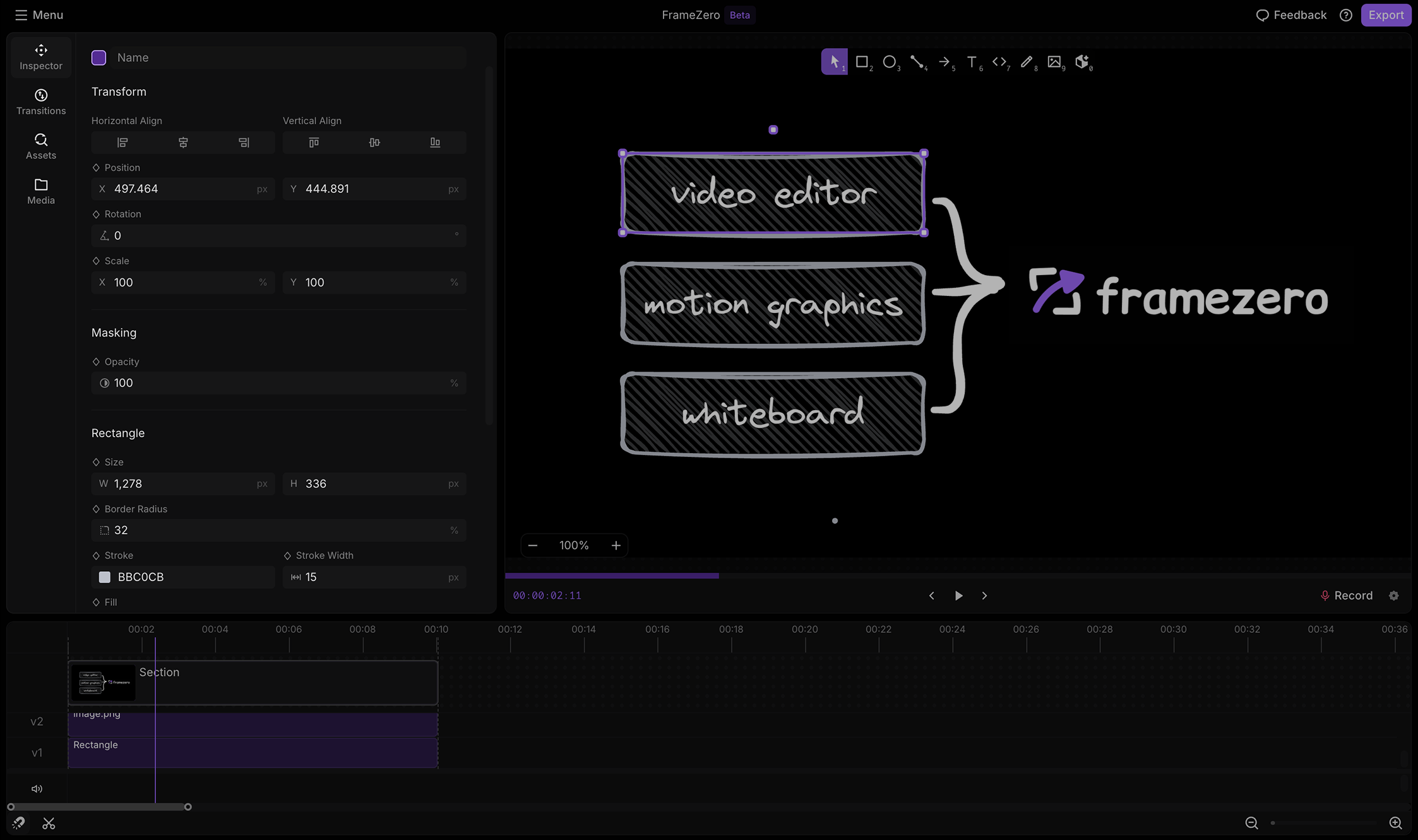Select the Pencil drawing tool
This screenshot has width=1418, height=840.
coord(1027,61)
